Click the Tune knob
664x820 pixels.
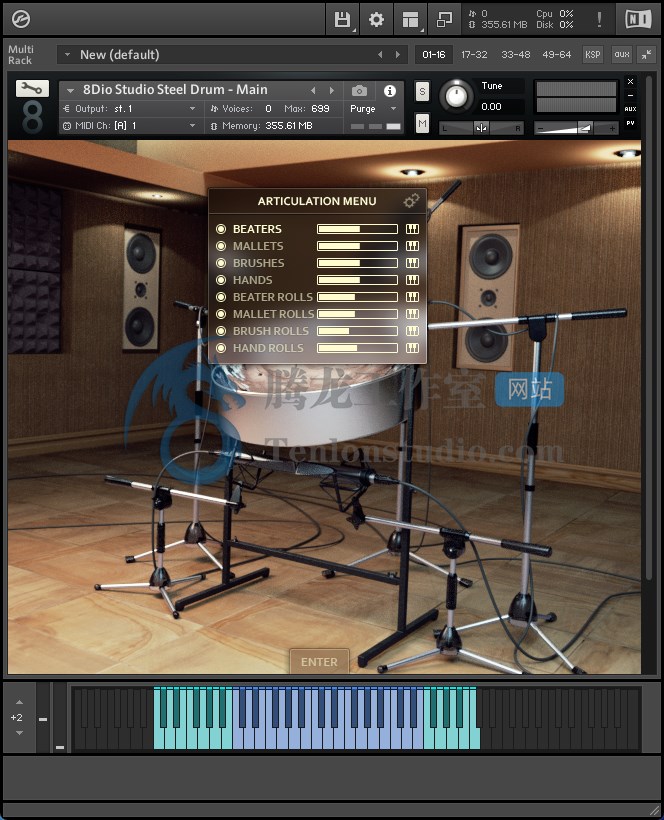click(456, 96)
